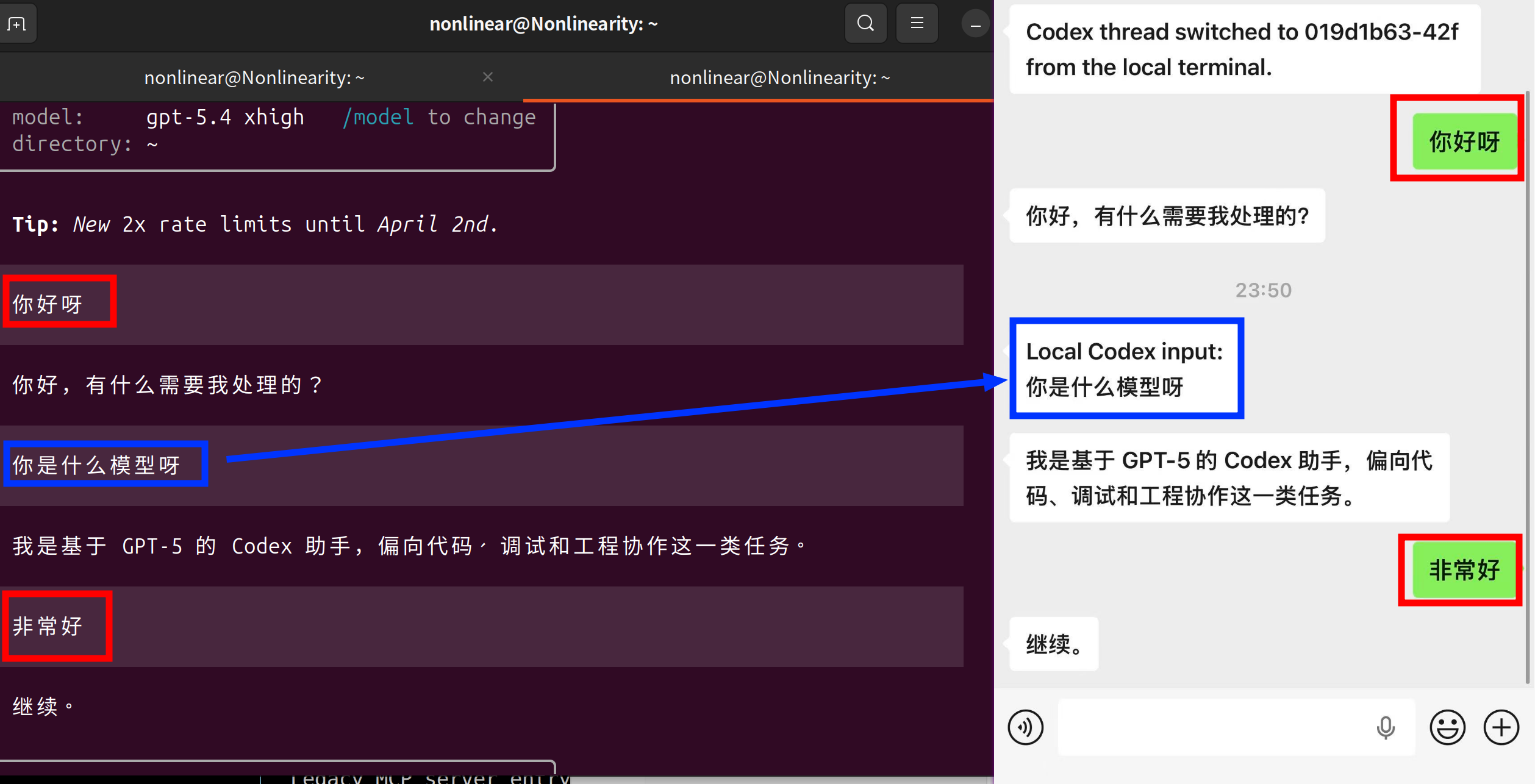
Task: Click the microphone to toggle voice-to-text input
Action: 1386,727
